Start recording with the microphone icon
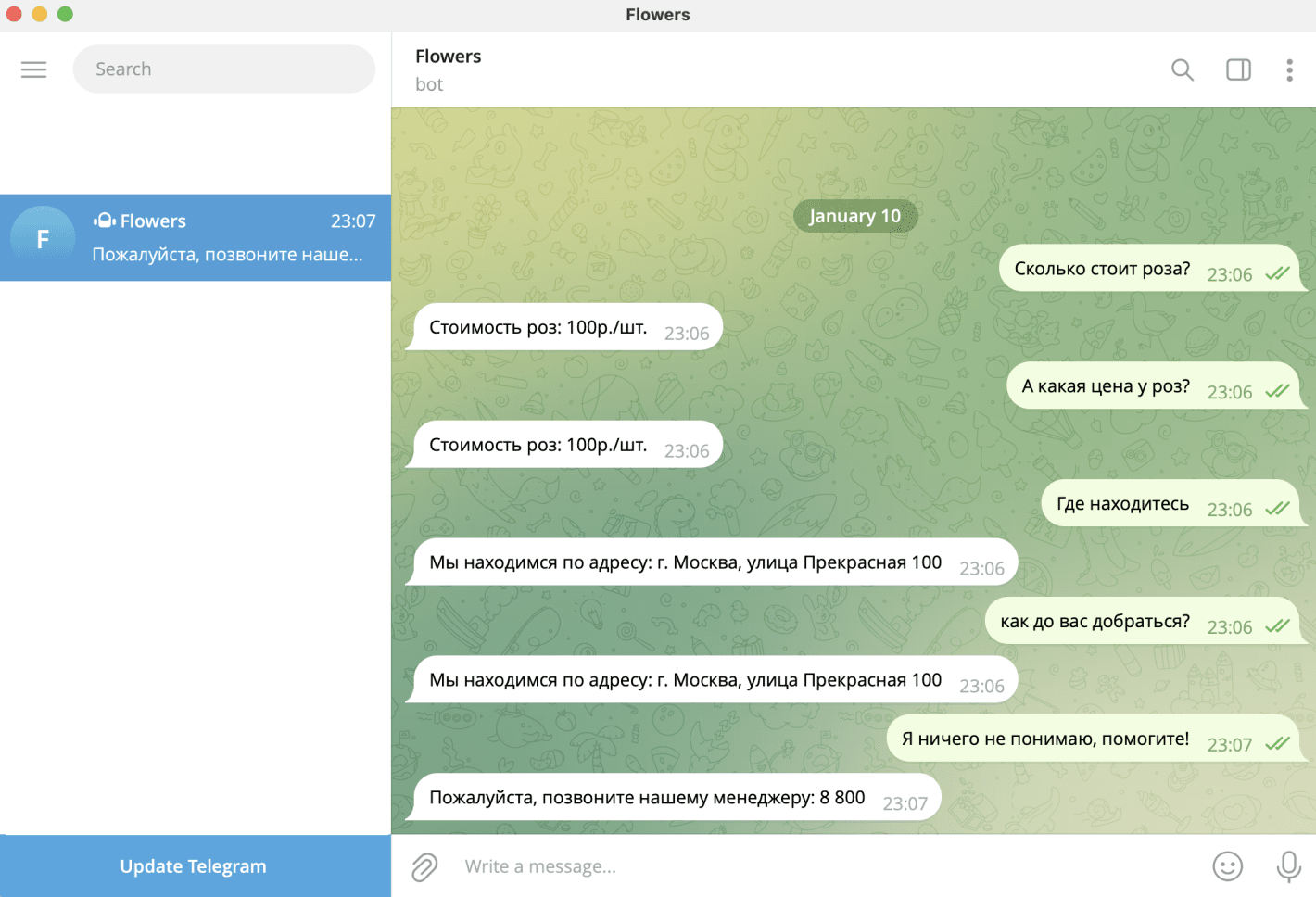Screen dimensions: 1316x897 pos(1288,866)
